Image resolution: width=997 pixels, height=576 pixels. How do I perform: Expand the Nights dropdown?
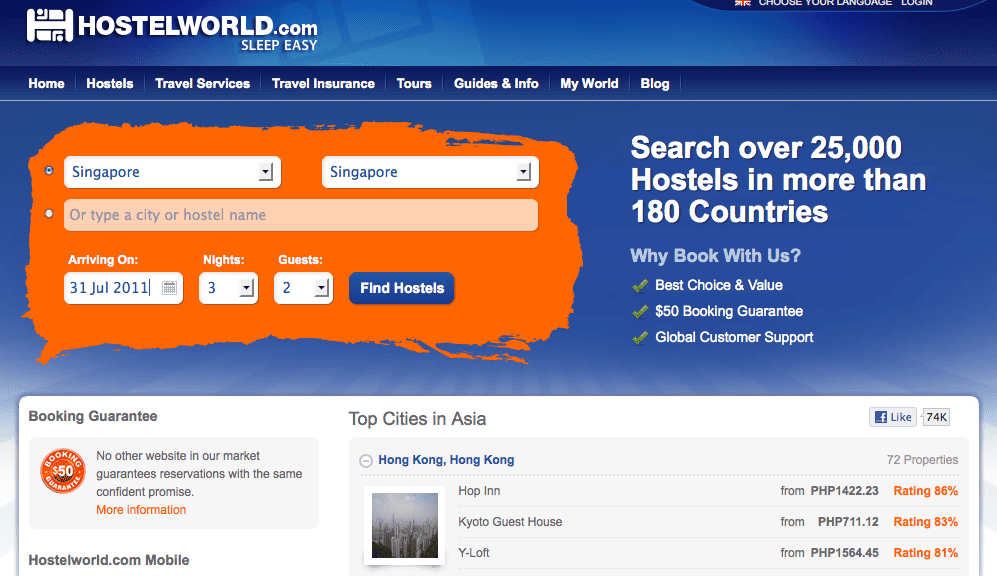coord(229,288)
